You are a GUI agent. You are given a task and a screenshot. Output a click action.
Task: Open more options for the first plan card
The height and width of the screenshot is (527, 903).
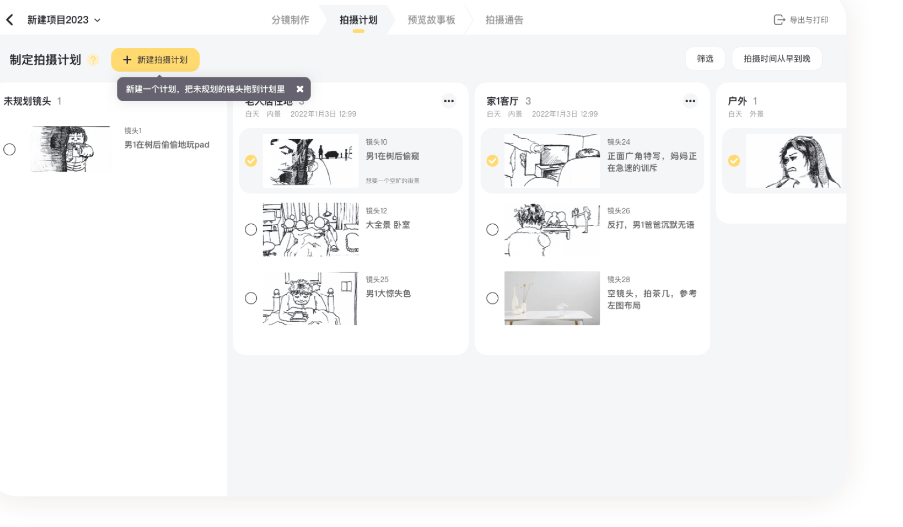448,101
